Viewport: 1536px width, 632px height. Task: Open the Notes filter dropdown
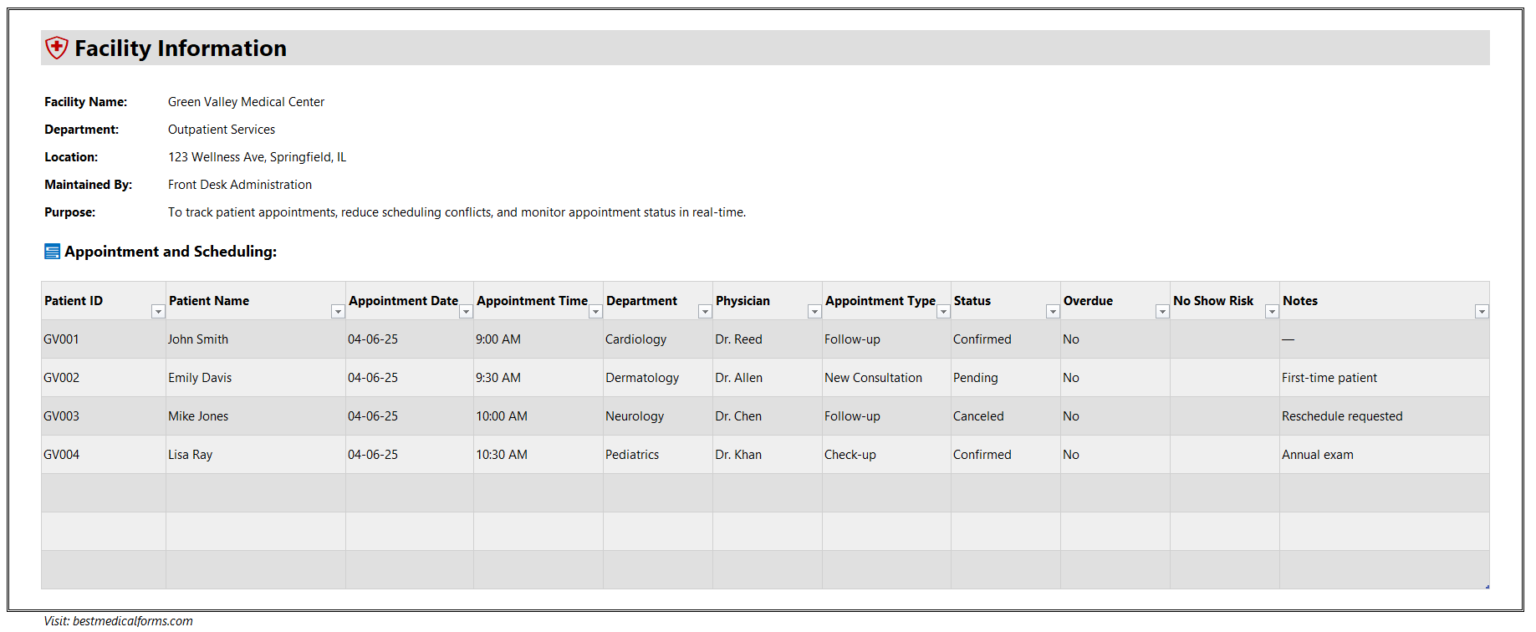point(1482,312)
